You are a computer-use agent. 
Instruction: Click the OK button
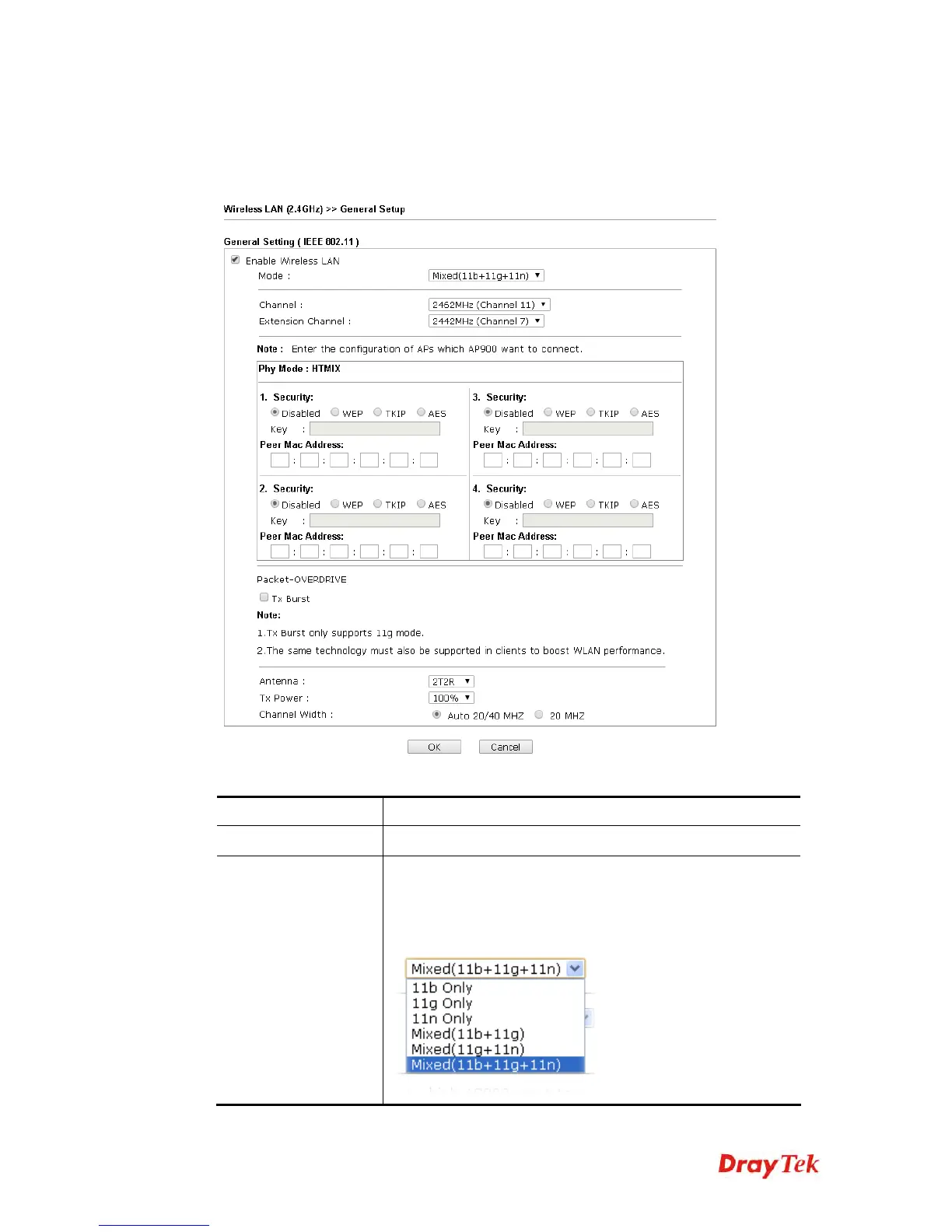click(x=434, y=747)
